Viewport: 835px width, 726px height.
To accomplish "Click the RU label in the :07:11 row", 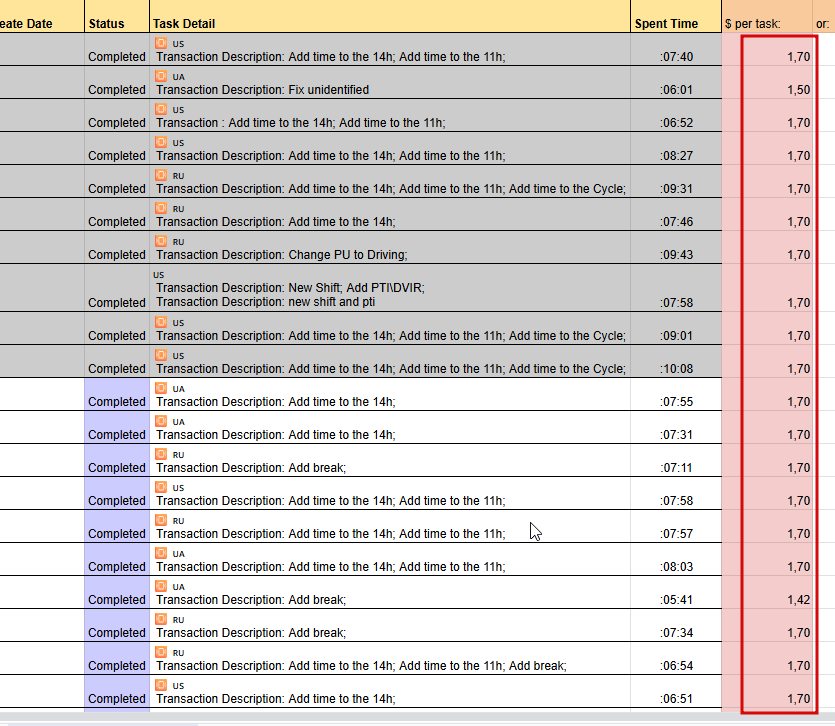I will tap(178, 455).
